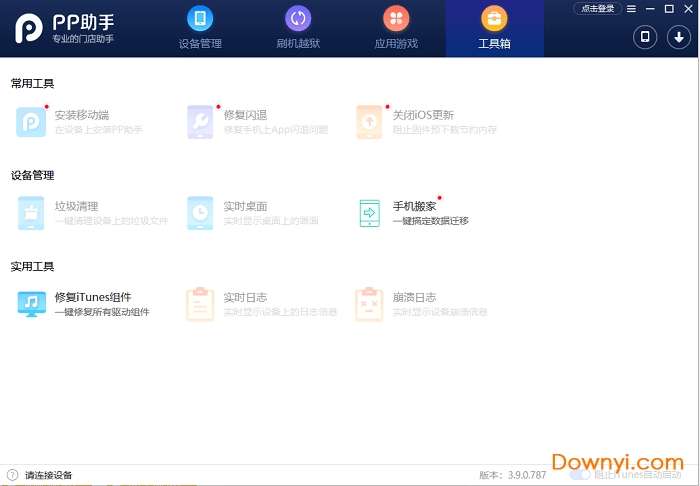Click the 请连接设备 status text
Viewport: 700px width, 486px height.
(48, 475)
